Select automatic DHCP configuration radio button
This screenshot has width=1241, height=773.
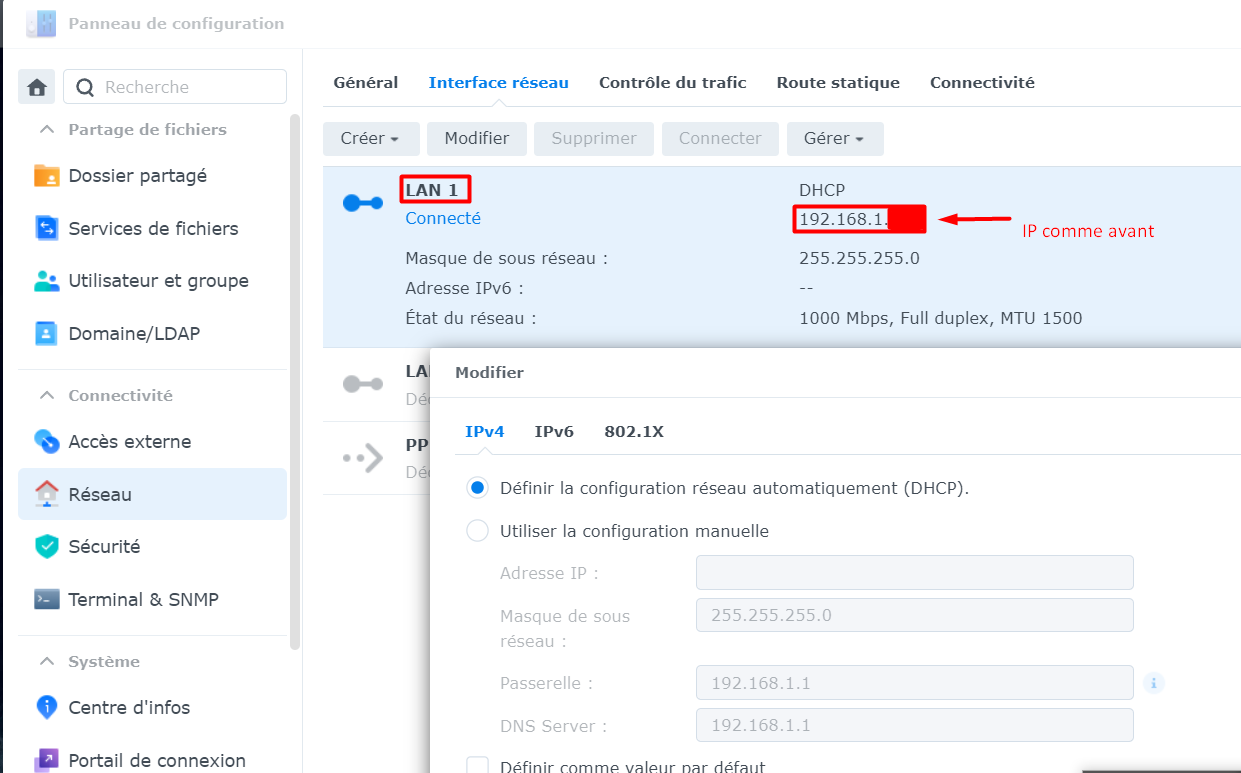click(x=478, y=489)
